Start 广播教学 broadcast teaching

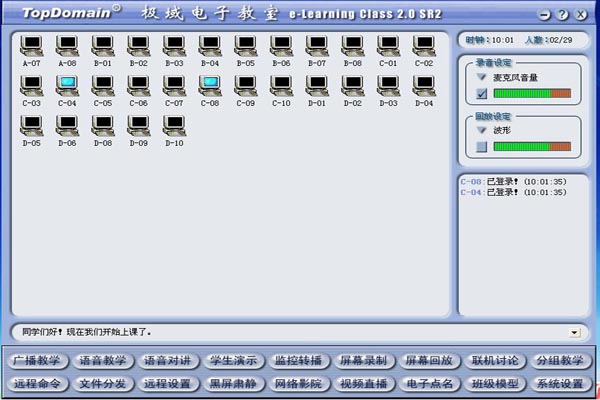(37, 361)
